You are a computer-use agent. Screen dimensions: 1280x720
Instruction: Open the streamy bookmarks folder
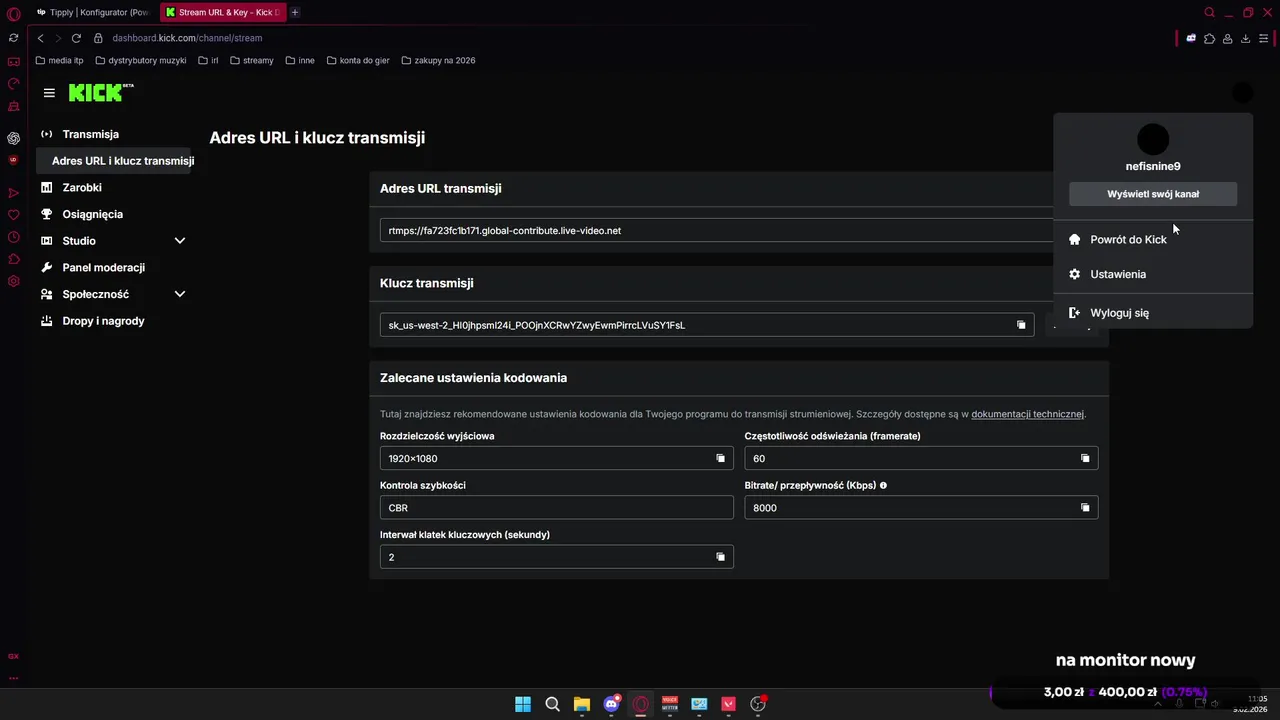tap(251, 60)
